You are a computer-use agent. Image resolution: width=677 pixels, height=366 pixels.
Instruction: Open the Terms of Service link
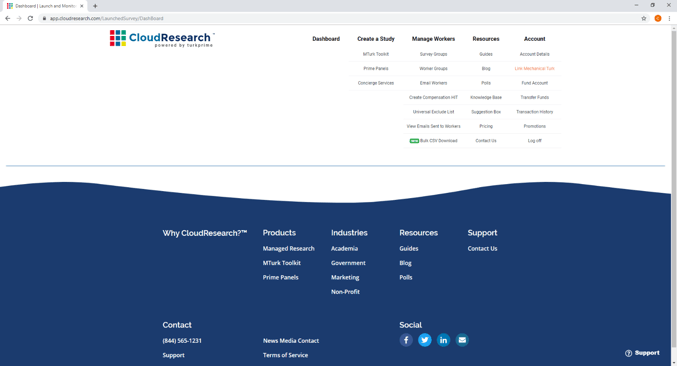pyautogui.click(x=285, y=355)
